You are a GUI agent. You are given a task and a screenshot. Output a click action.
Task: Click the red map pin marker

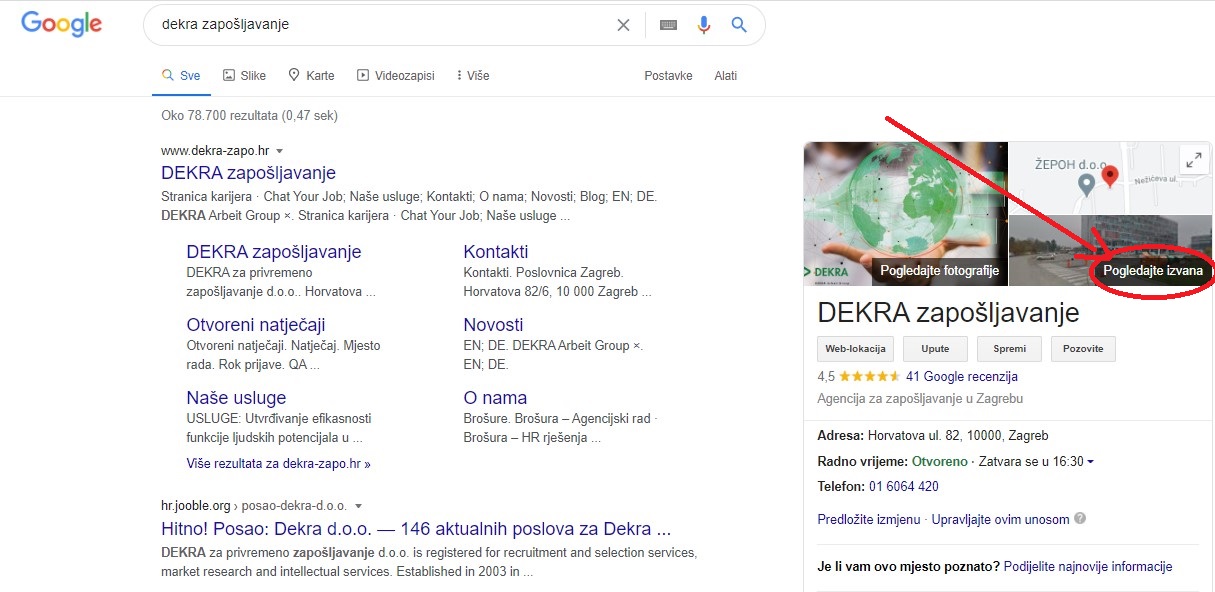pos(1109,177)
